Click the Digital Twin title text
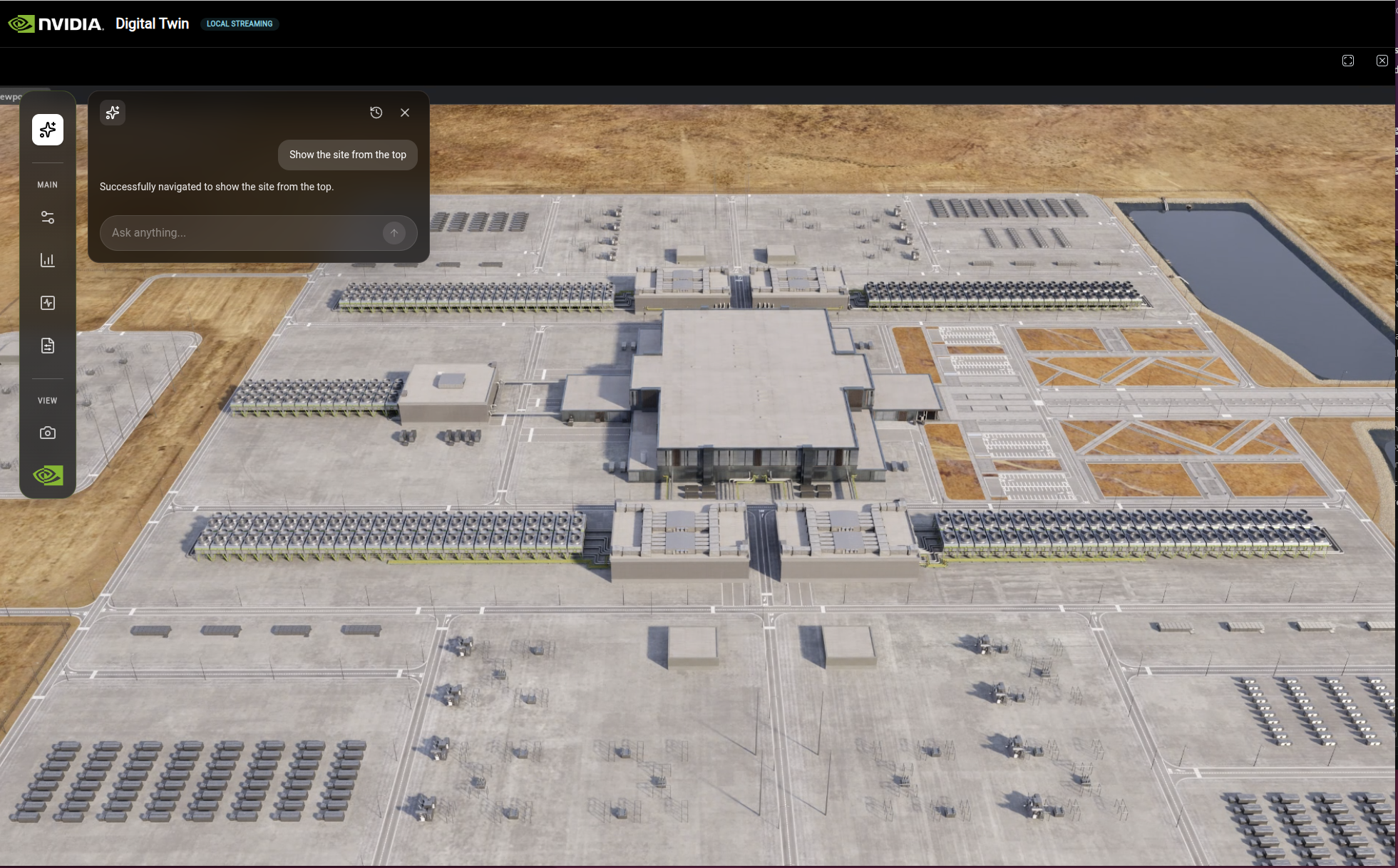 point(152,24)
